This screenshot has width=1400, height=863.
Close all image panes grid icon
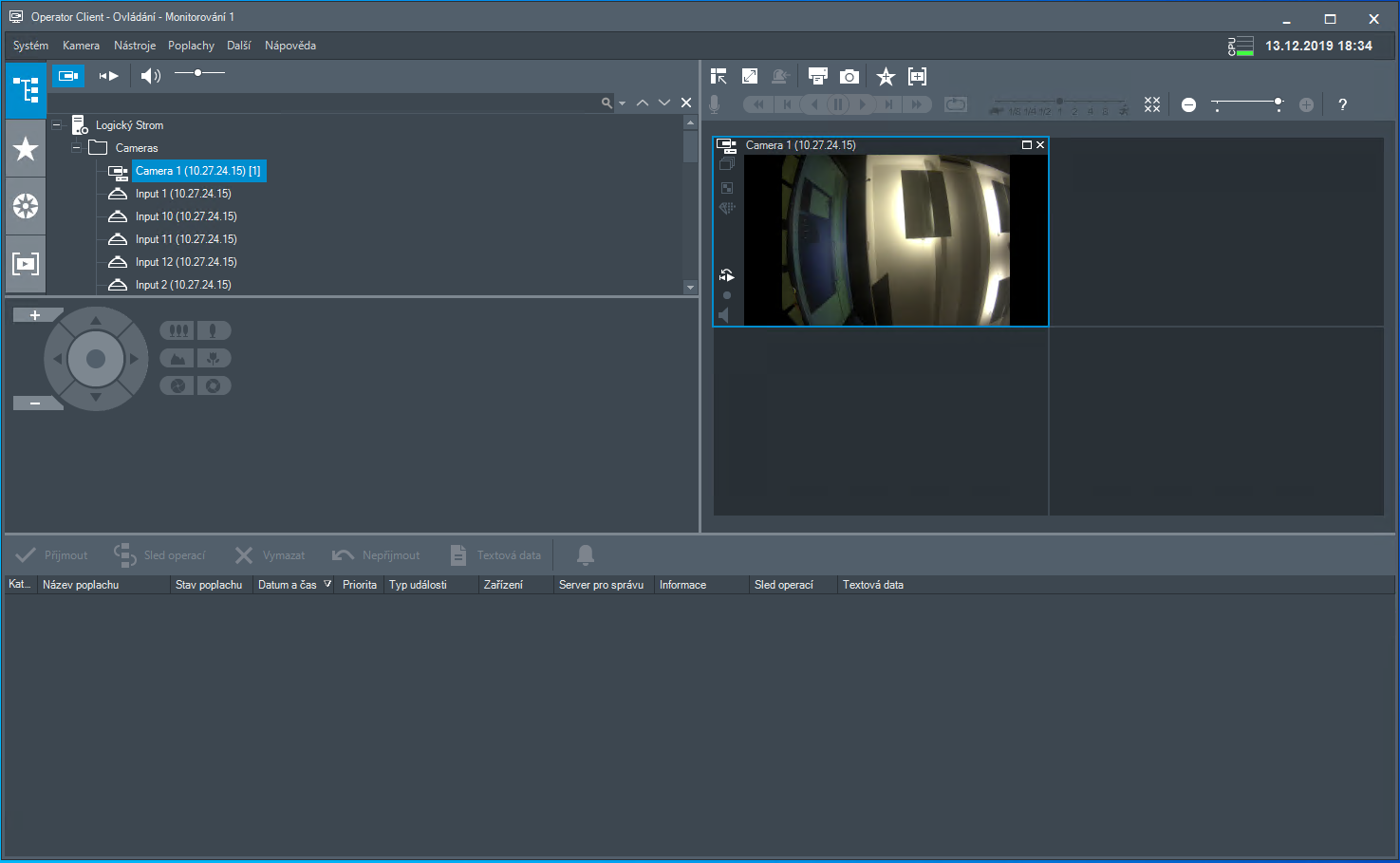tap(1152, 105)
